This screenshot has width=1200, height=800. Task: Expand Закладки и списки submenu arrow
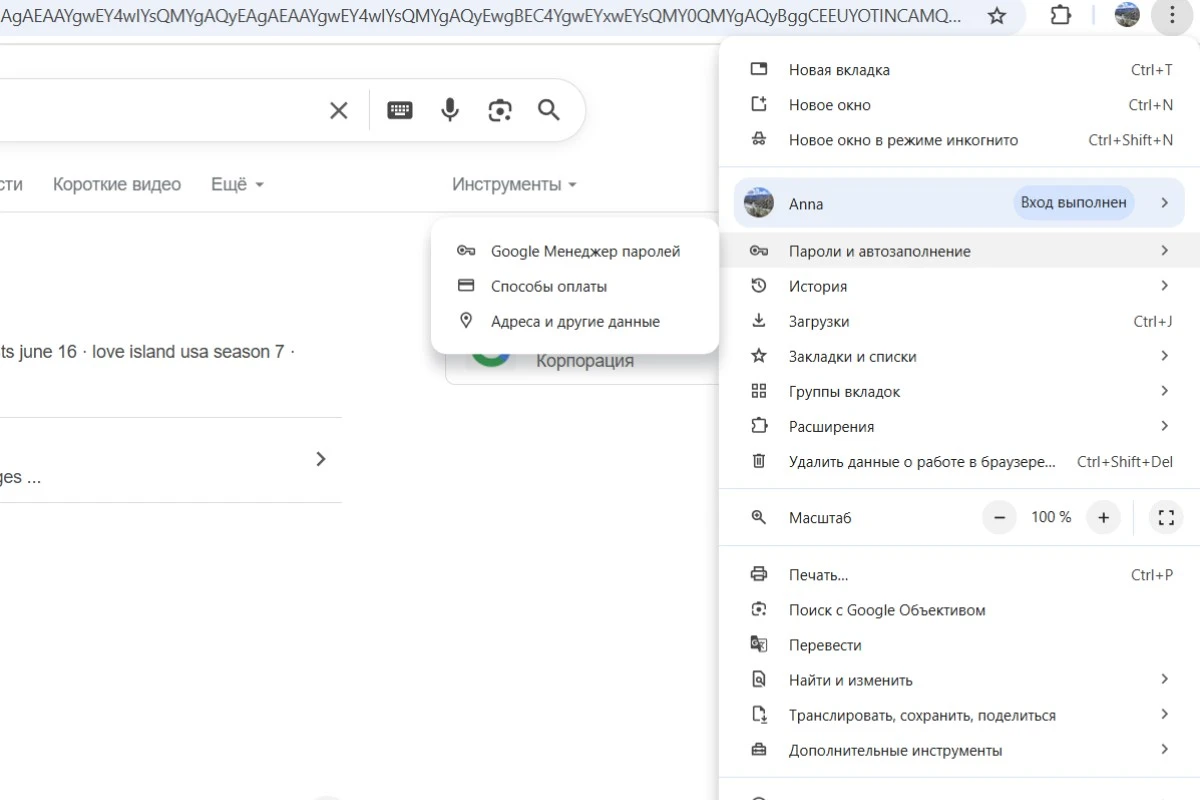point(1164,356)
